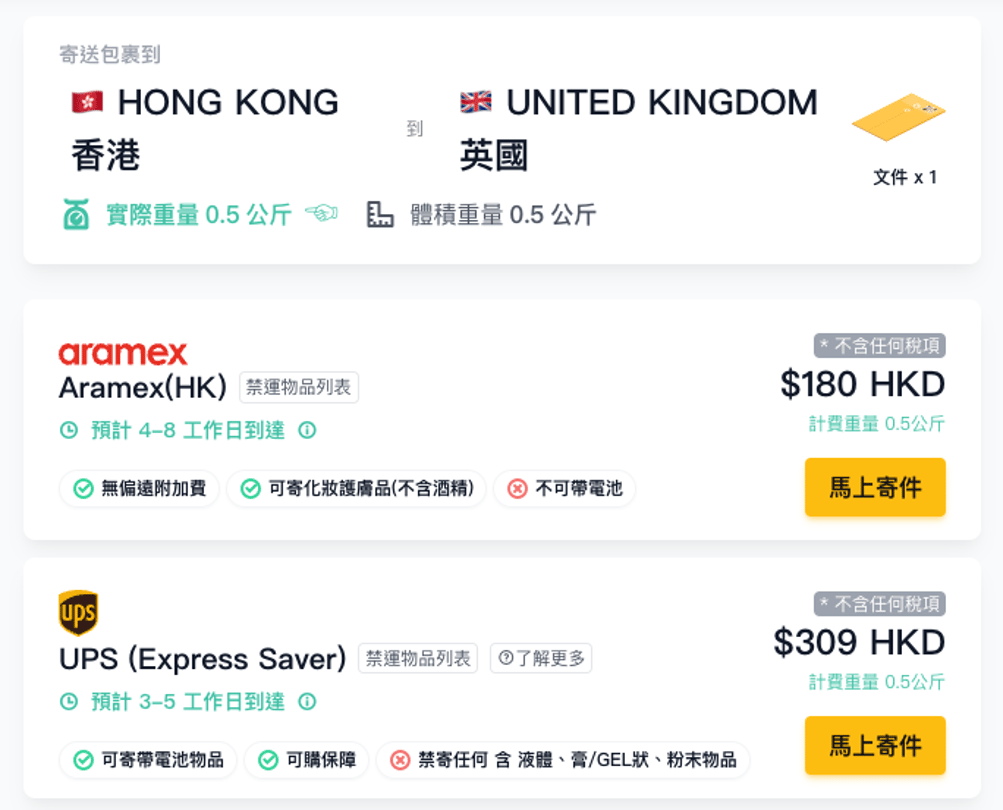This screenshot has height=810, width=1003.
Task: Click info icon beside UPS 3–5 day estimate
Action: pos(308,702)
